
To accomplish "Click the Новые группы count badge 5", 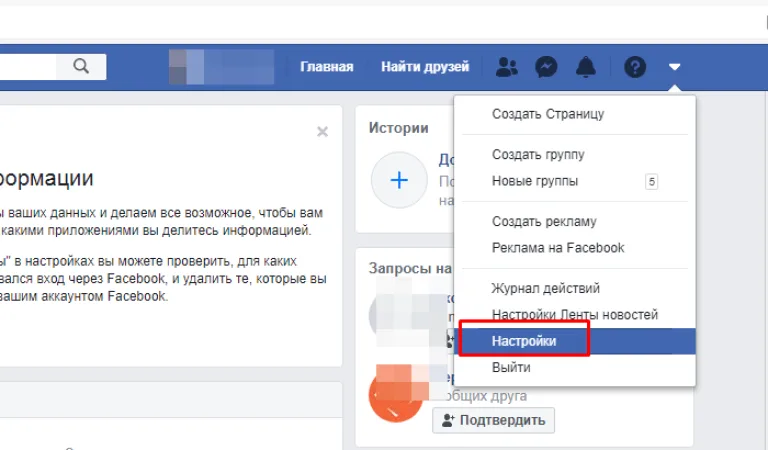I will [651, 182].
